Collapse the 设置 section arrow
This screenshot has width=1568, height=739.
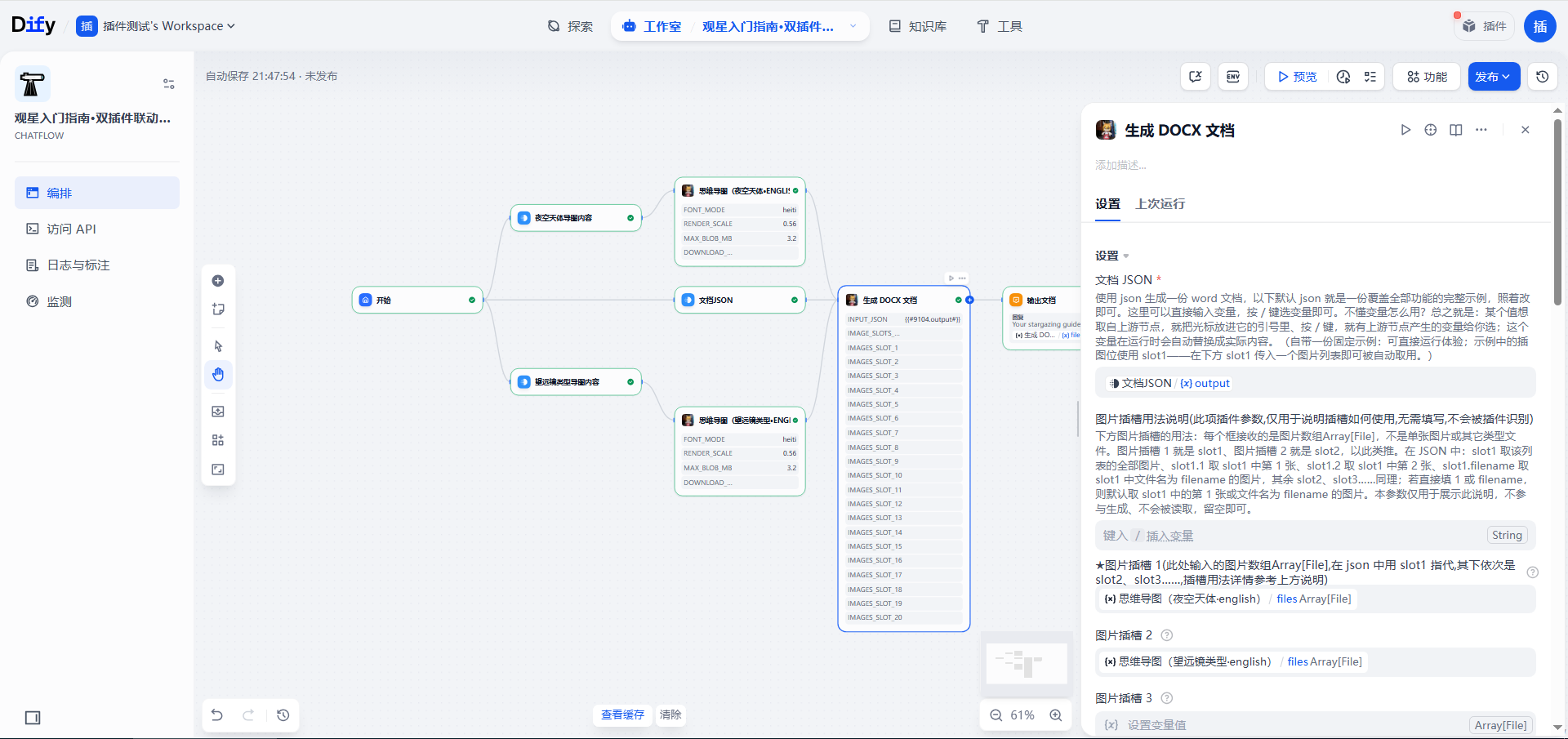coord(1126,256)
